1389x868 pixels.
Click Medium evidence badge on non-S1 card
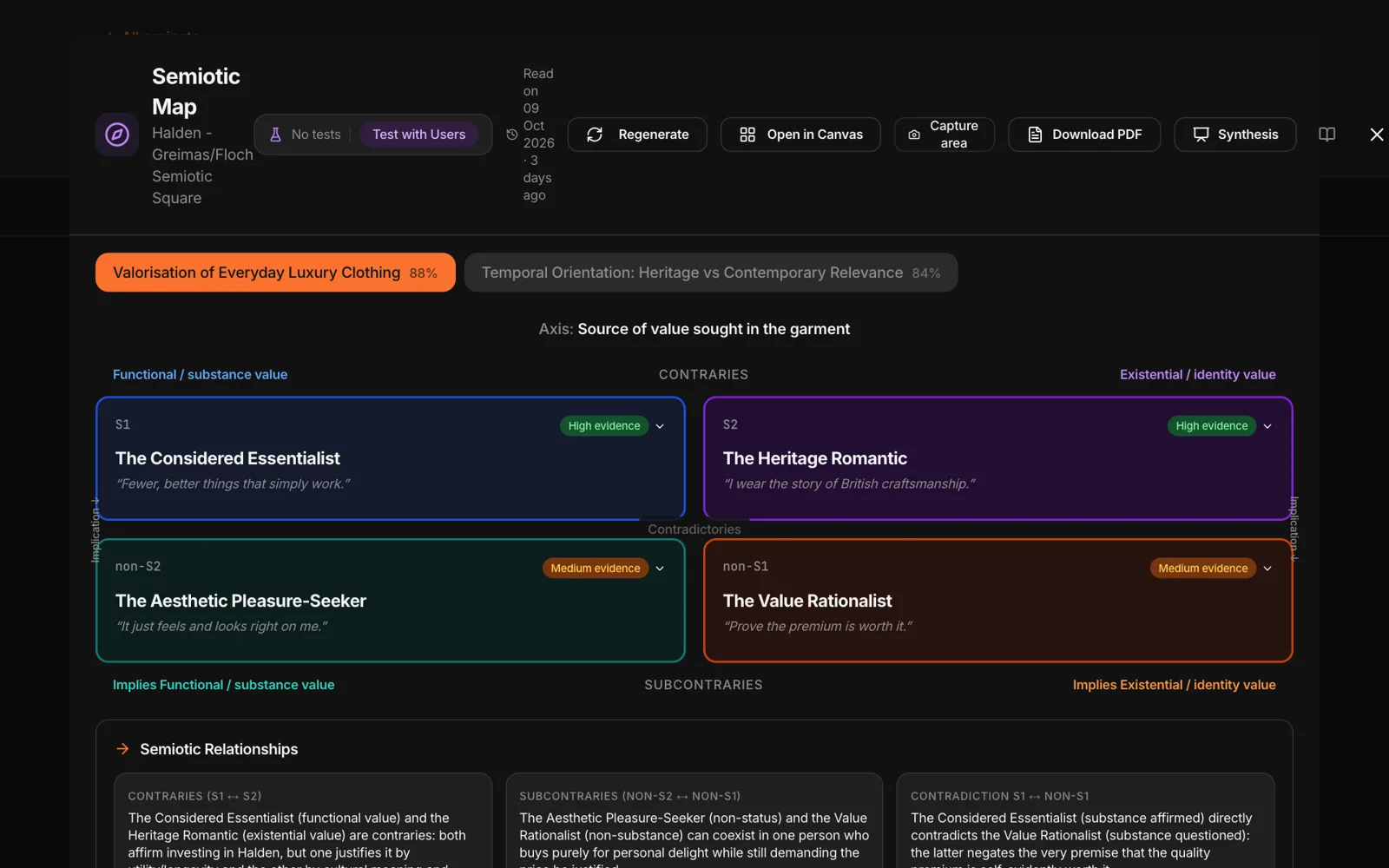coord(1203,569)
